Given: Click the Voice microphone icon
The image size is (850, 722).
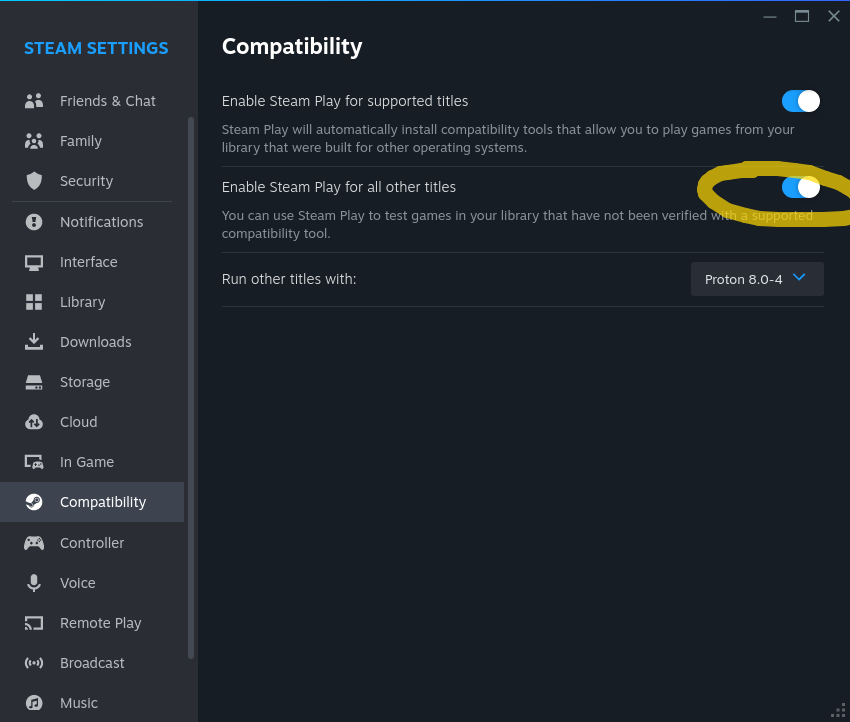Looking at the screenshot, I should [33, 582].
